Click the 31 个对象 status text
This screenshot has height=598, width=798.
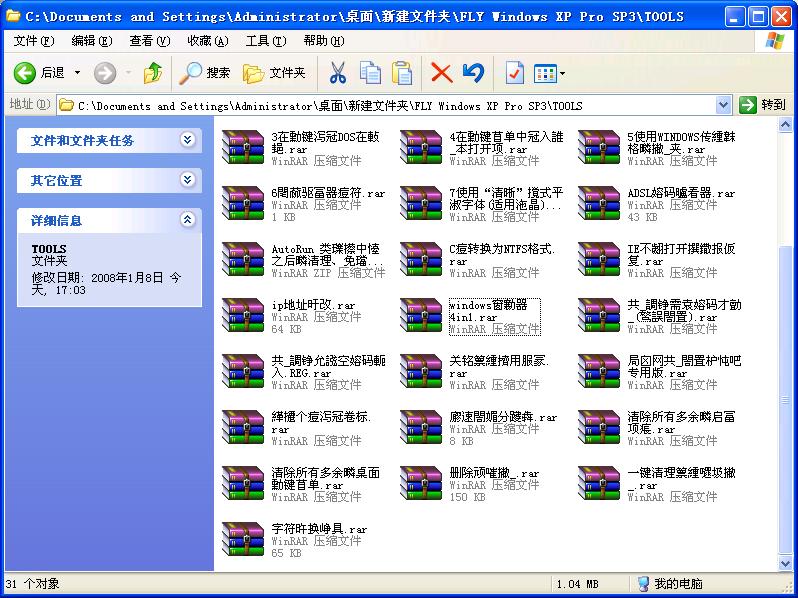coord(33,584)
